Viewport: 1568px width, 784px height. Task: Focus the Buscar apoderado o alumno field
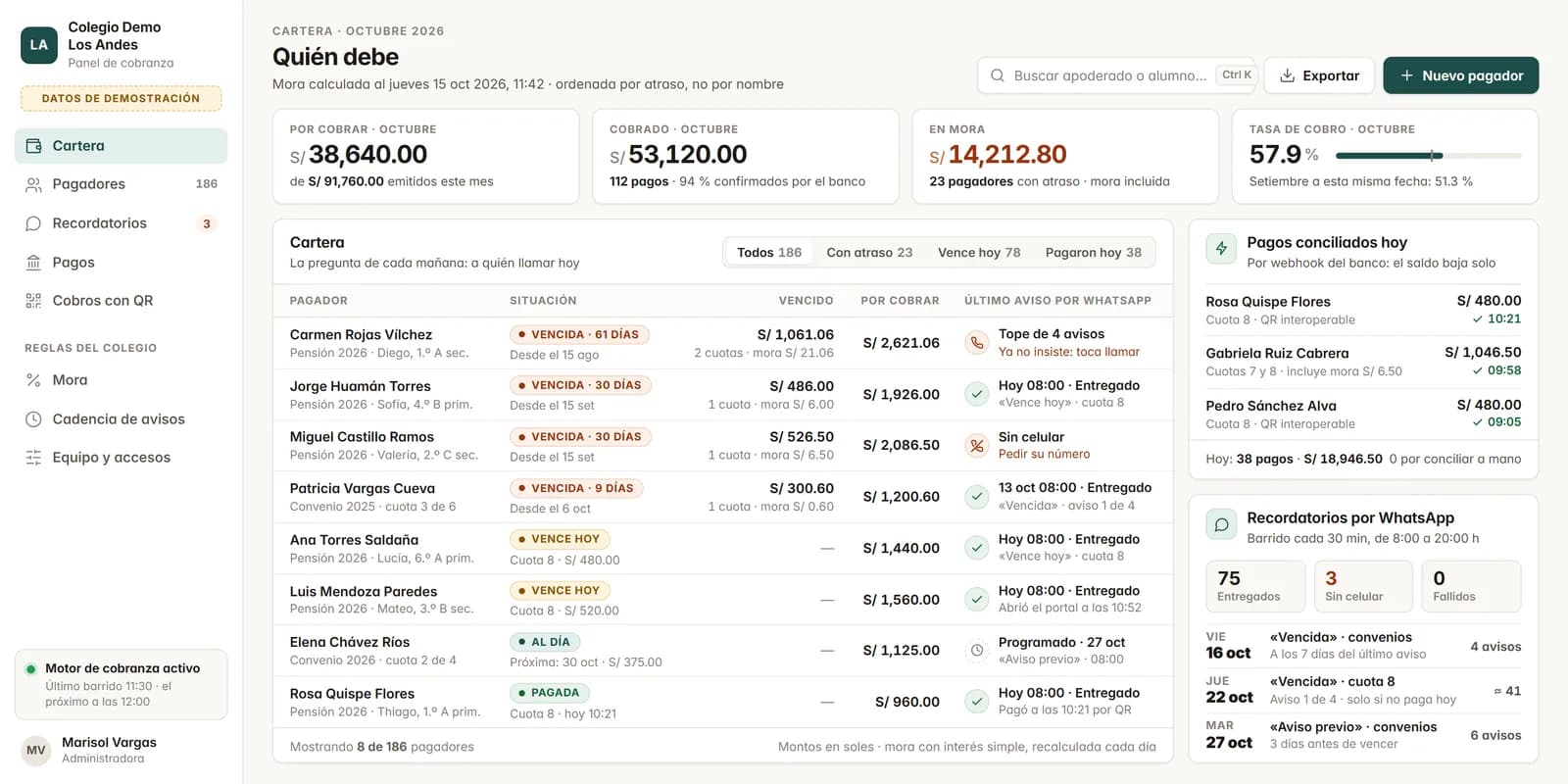(1117, 75)
